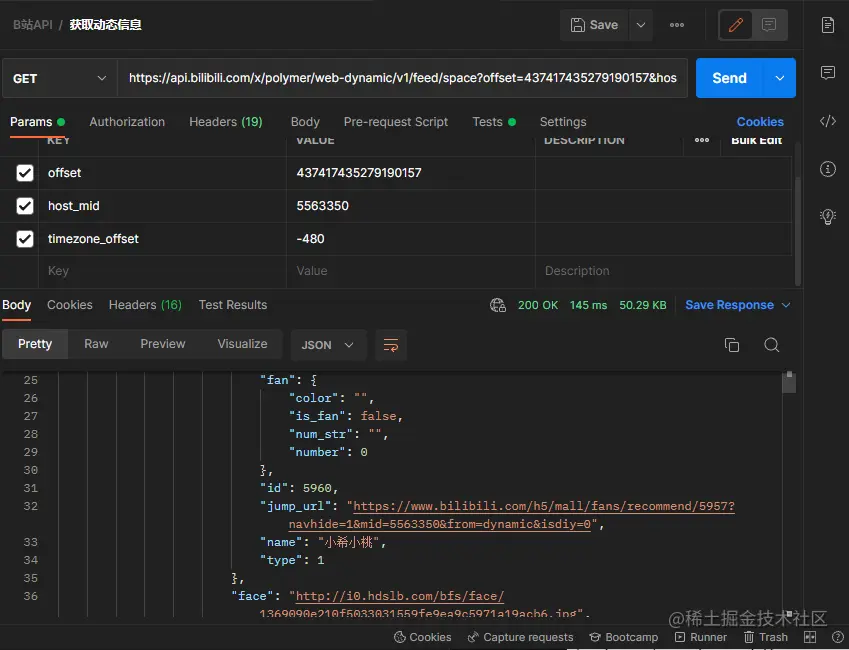Switch to Raw response view
The height and width of the screenshot is (650, 849).
pos(96,344)
